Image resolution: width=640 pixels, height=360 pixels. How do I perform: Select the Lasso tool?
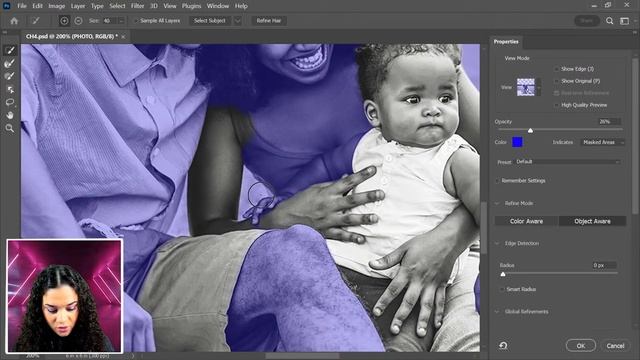pyautogui.click(x=10, y=102)
